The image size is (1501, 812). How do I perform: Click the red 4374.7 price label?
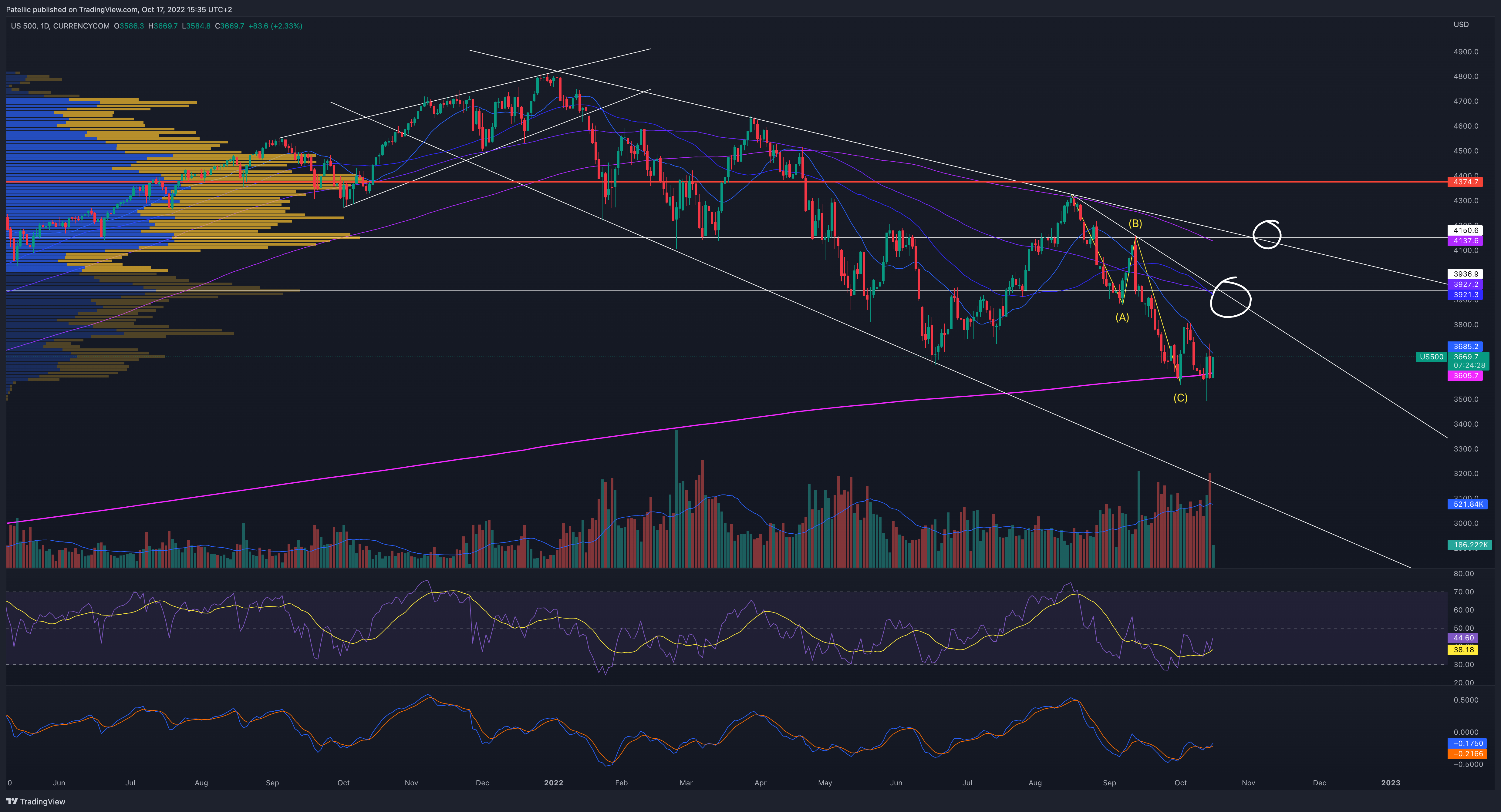coord(1465,182)
